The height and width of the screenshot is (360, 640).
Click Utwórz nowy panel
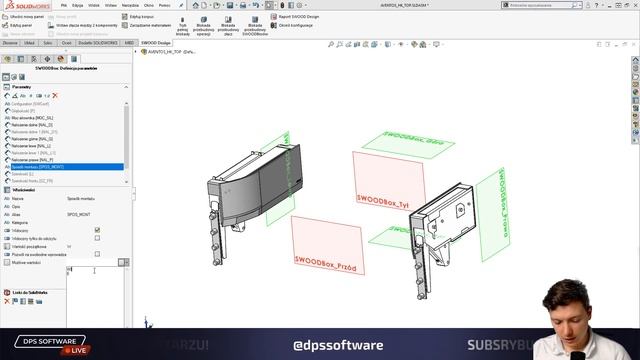point(23,17)
